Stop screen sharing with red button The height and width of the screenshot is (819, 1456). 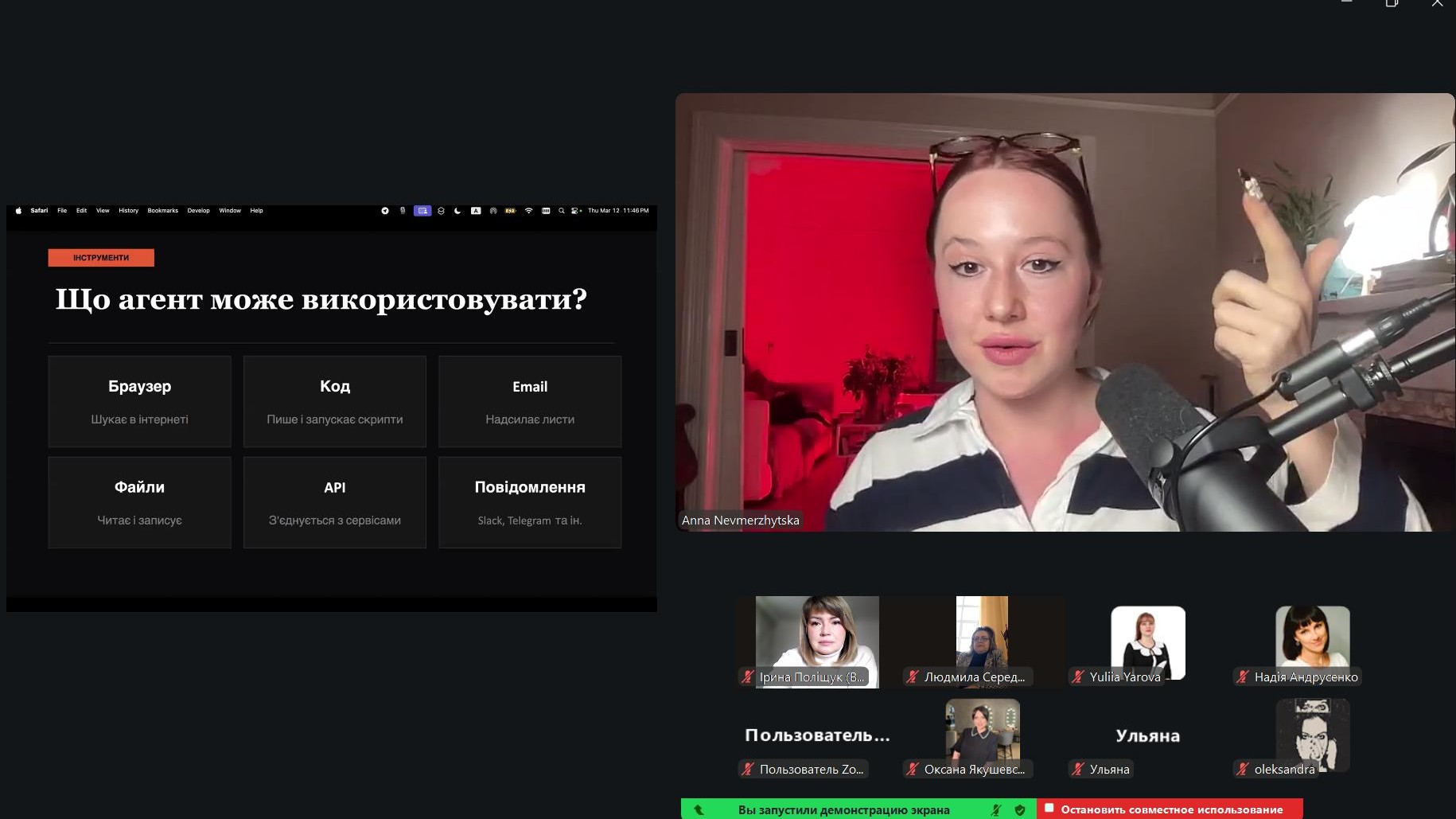pos(1170,809)
